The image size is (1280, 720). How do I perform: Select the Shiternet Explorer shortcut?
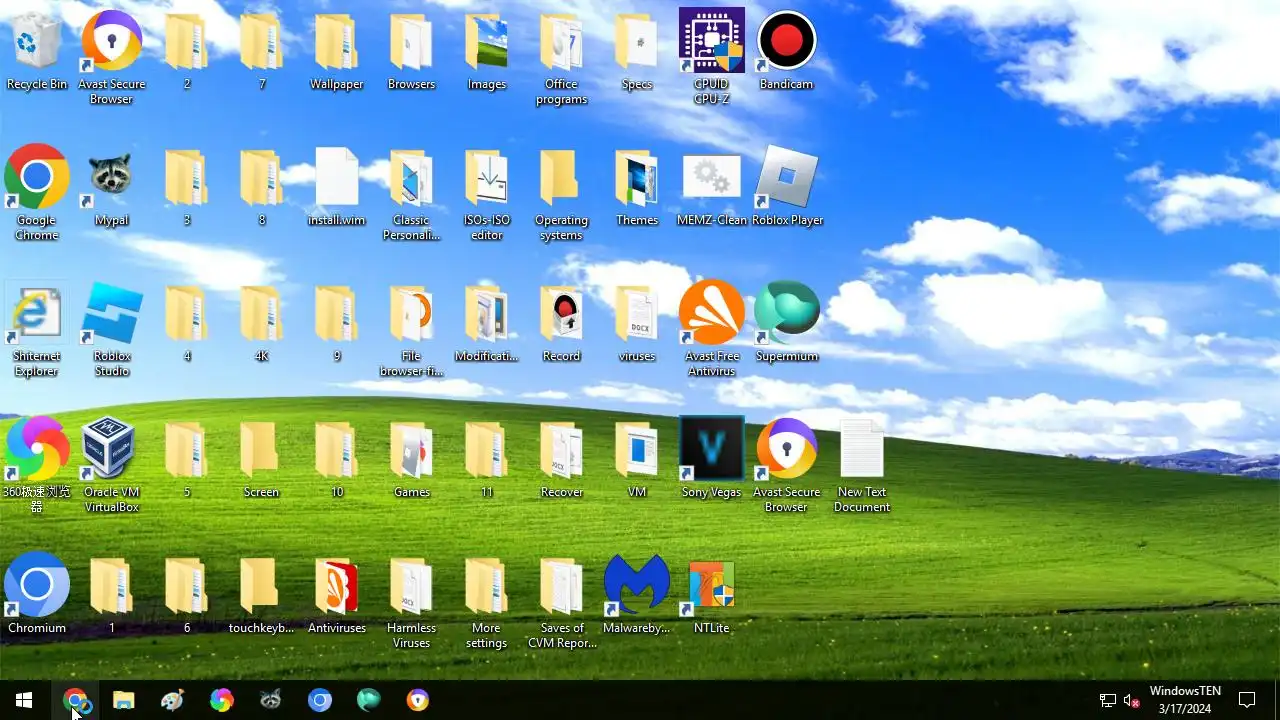click(37, 330)
